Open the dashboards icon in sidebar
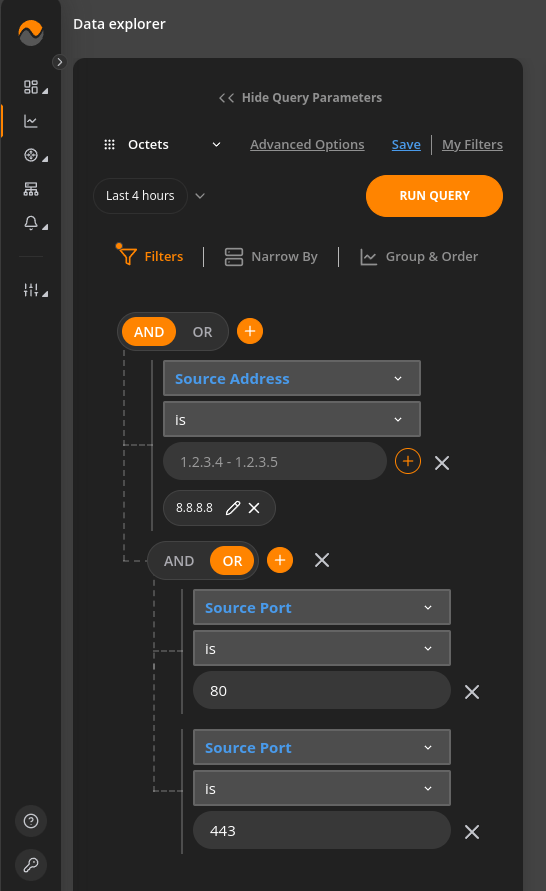The width and height of the screenshot is (546, 891). point(31,87)
